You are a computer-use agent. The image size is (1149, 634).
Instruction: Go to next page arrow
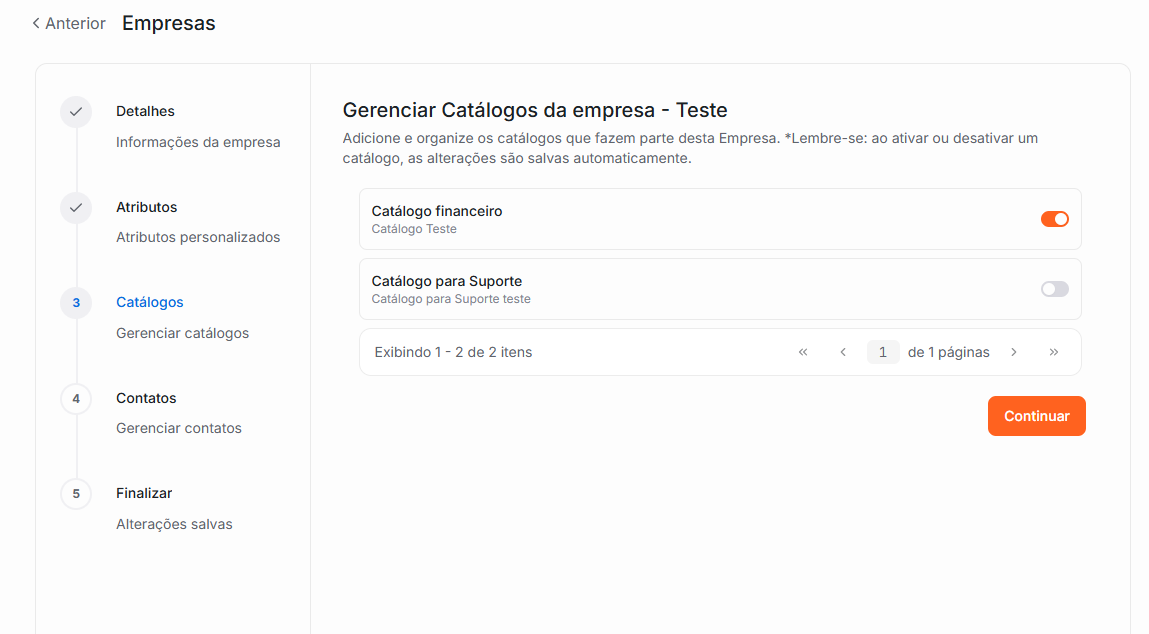[1014, 353]
